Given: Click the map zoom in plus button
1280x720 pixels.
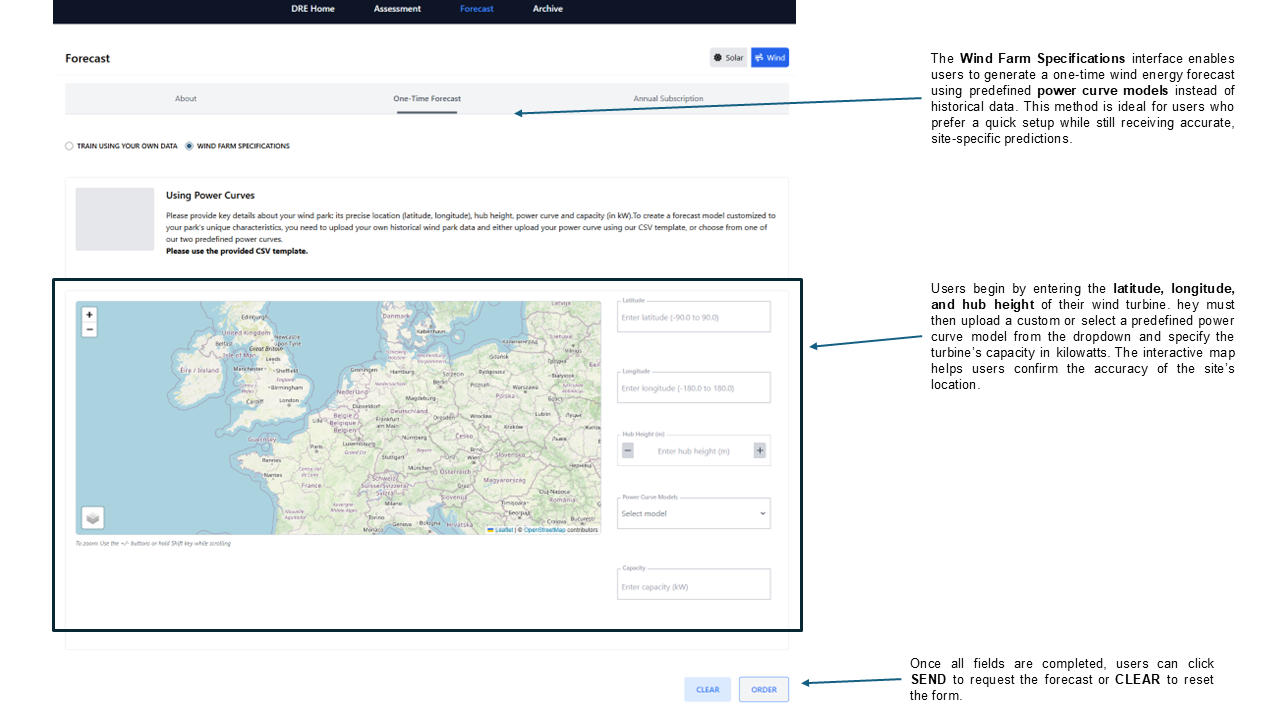Looking at the screenshot, I should (x=89, y=315).
